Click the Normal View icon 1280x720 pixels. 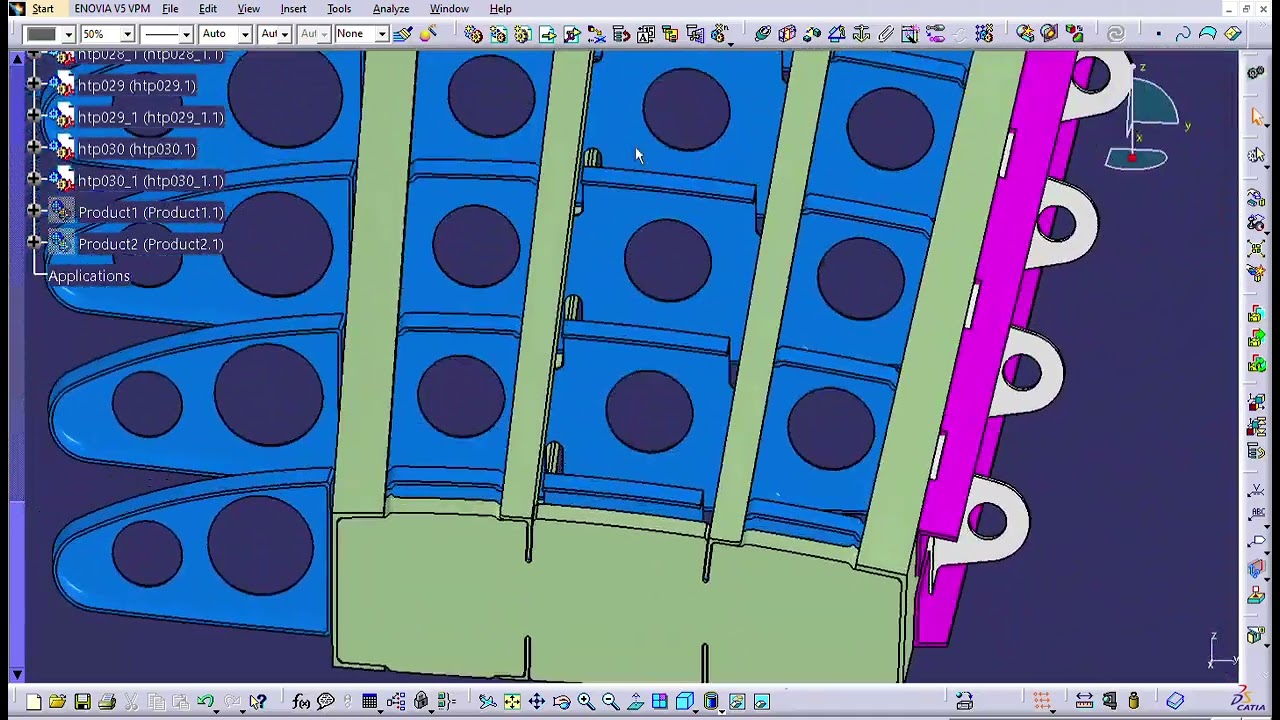click(x=635, y=702)
